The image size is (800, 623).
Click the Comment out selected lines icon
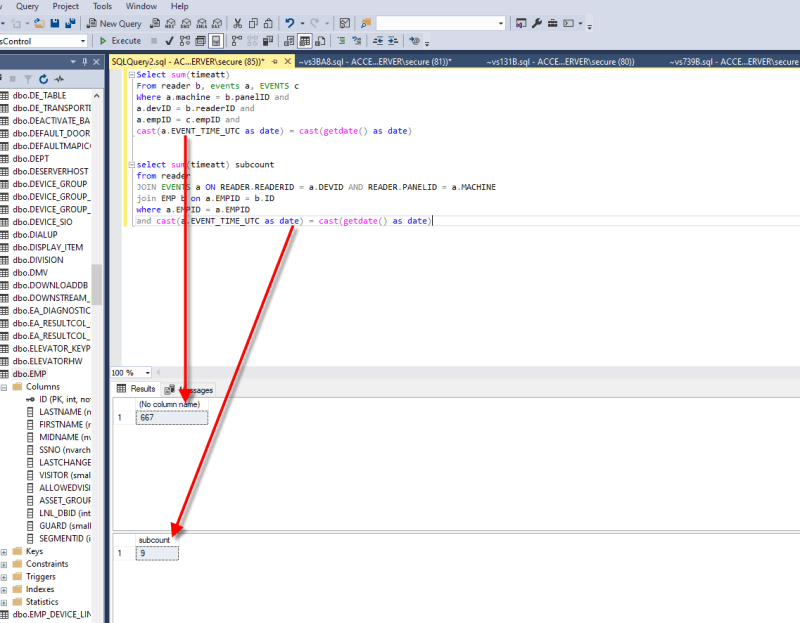[x=341, y=41]
